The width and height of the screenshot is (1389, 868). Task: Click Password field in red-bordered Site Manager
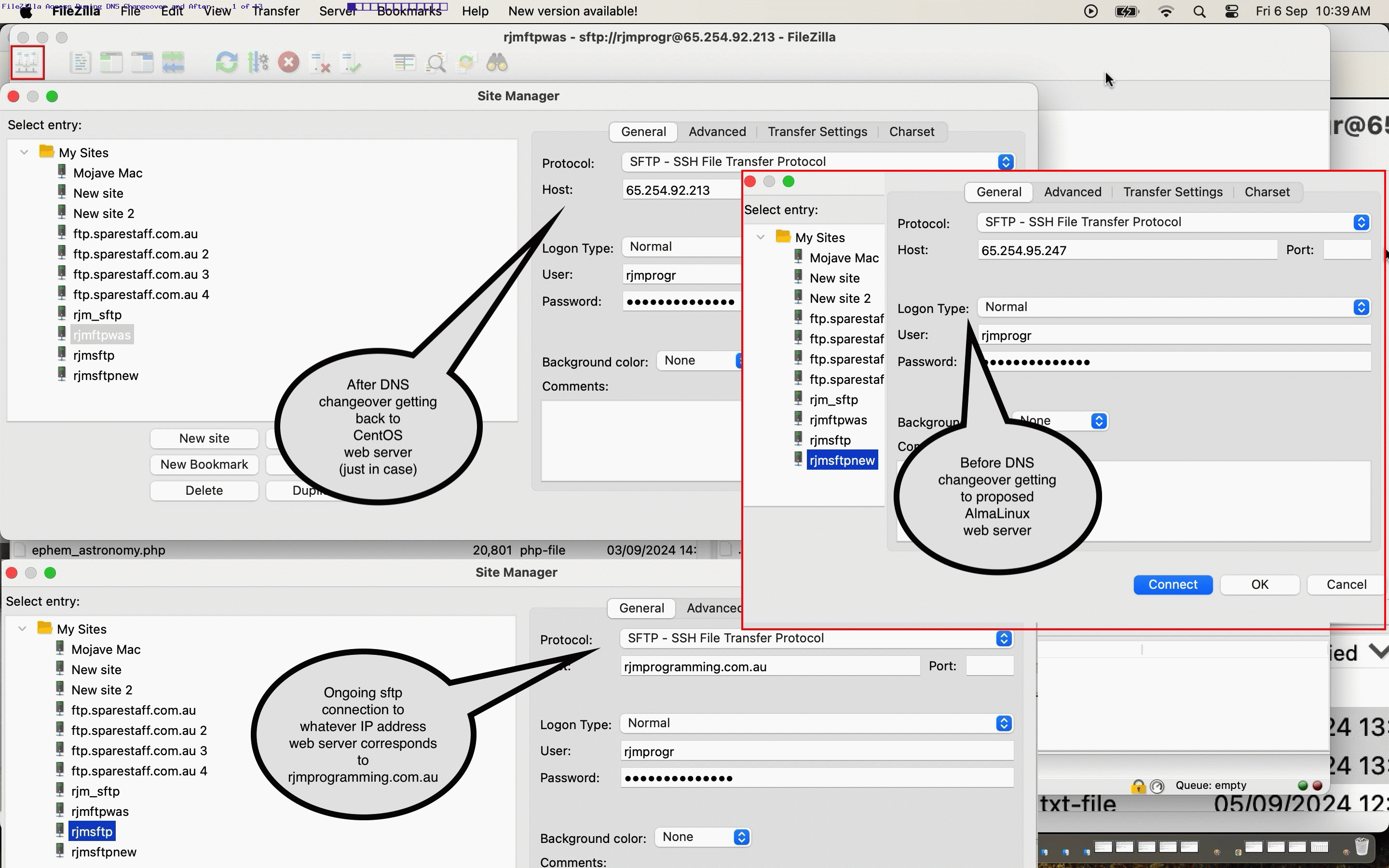[x=1174, y=362]
